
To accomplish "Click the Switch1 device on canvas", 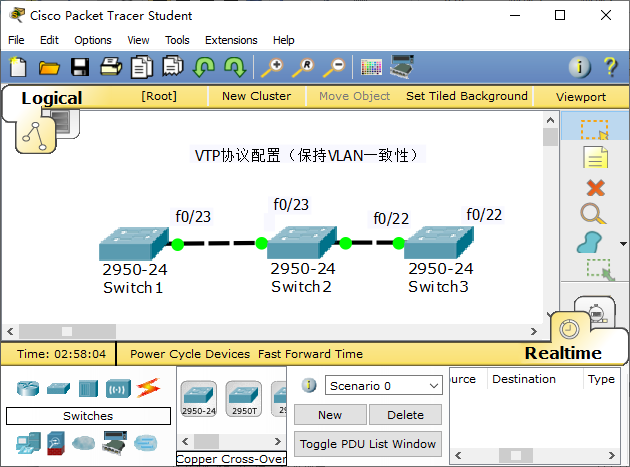I will (x=134, y=244).
